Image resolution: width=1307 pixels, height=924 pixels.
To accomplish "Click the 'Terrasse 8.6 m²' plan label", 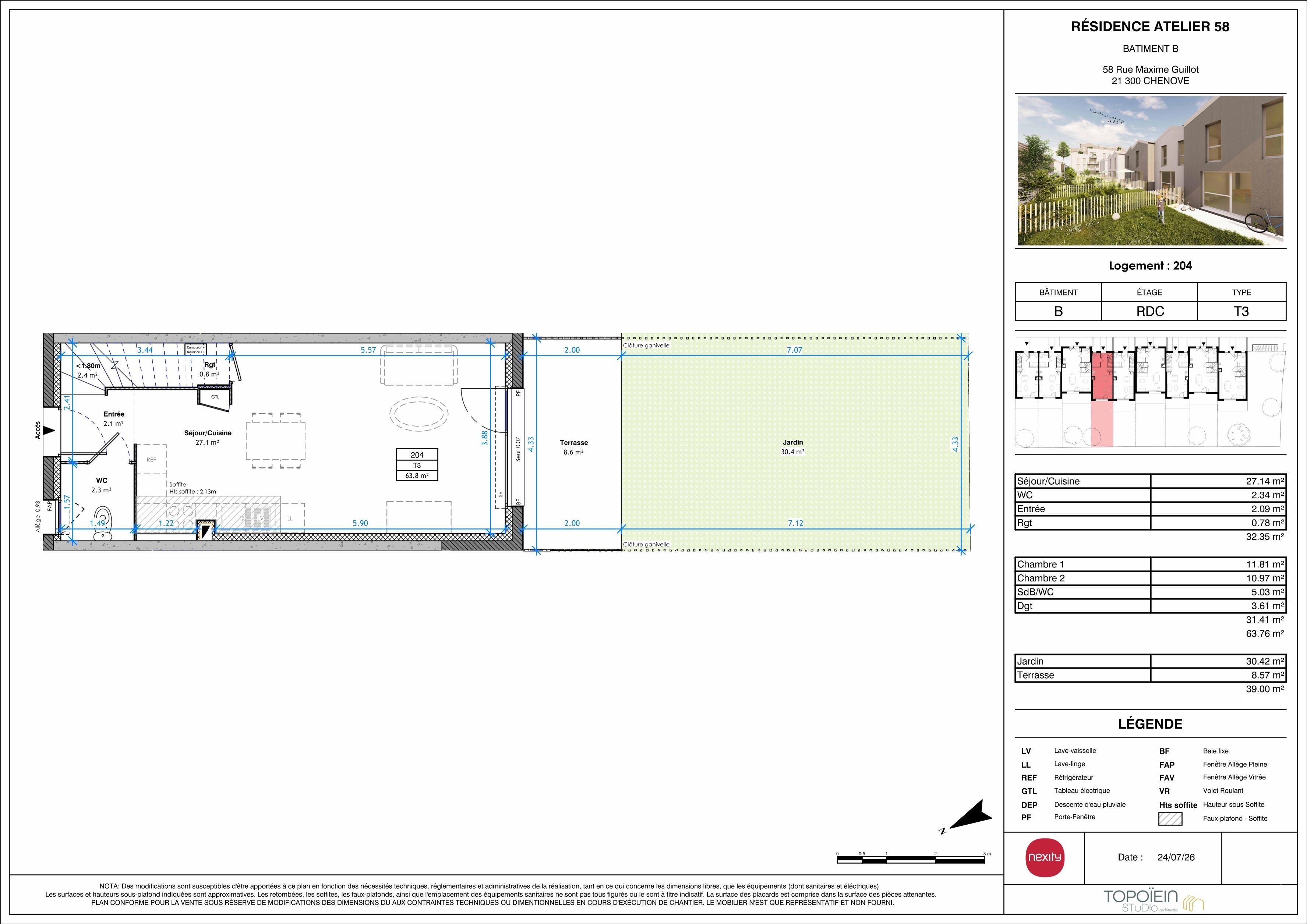I will pos(574,447).
